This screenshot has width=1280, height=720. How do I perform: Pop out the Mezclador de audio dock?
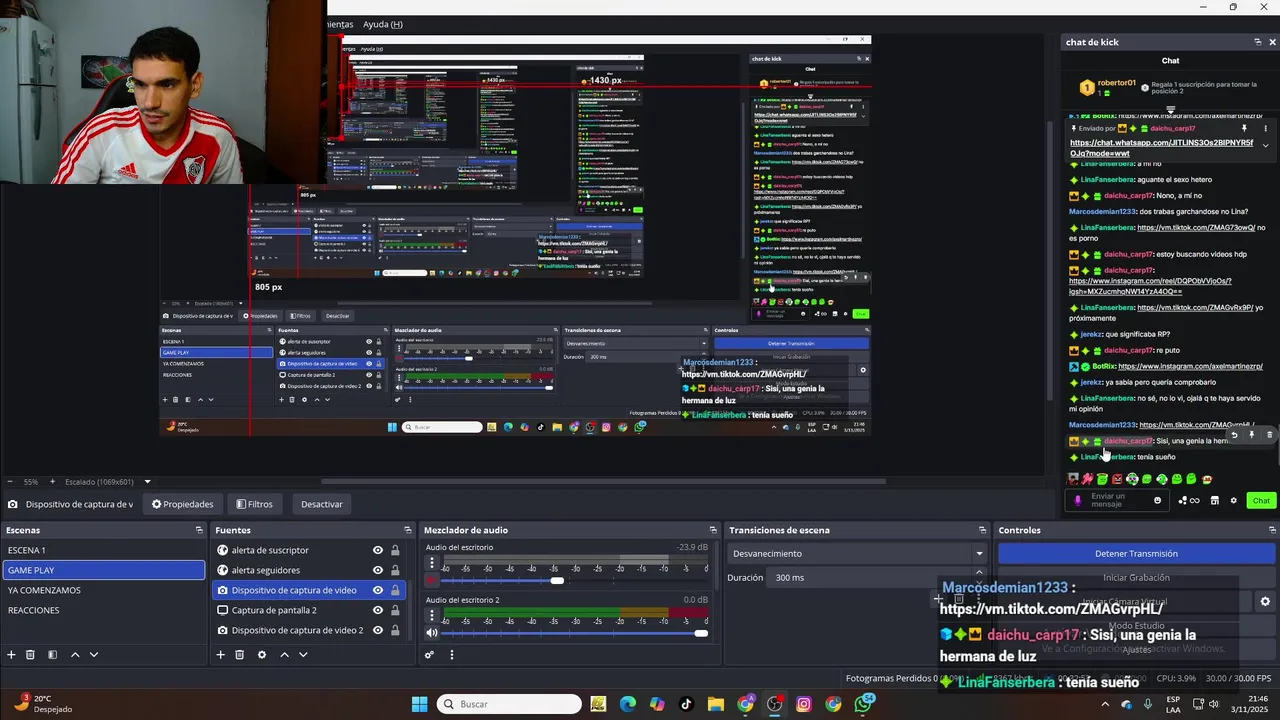[713, 530]
